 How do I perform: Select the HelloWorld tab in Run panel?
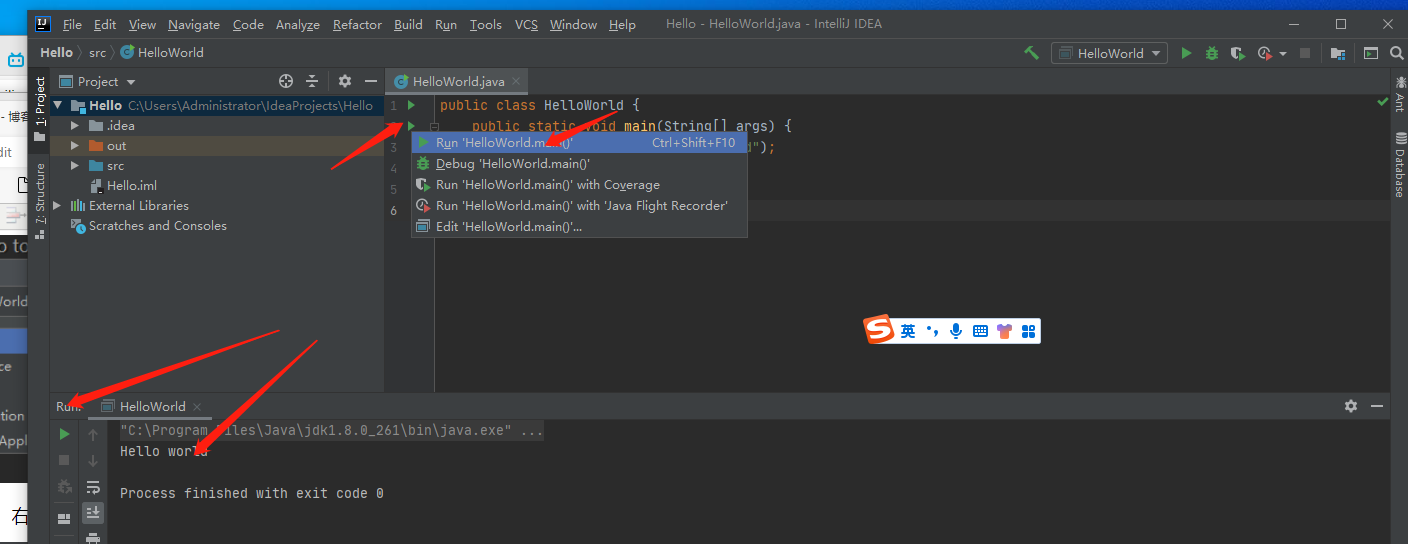point(152,406)
